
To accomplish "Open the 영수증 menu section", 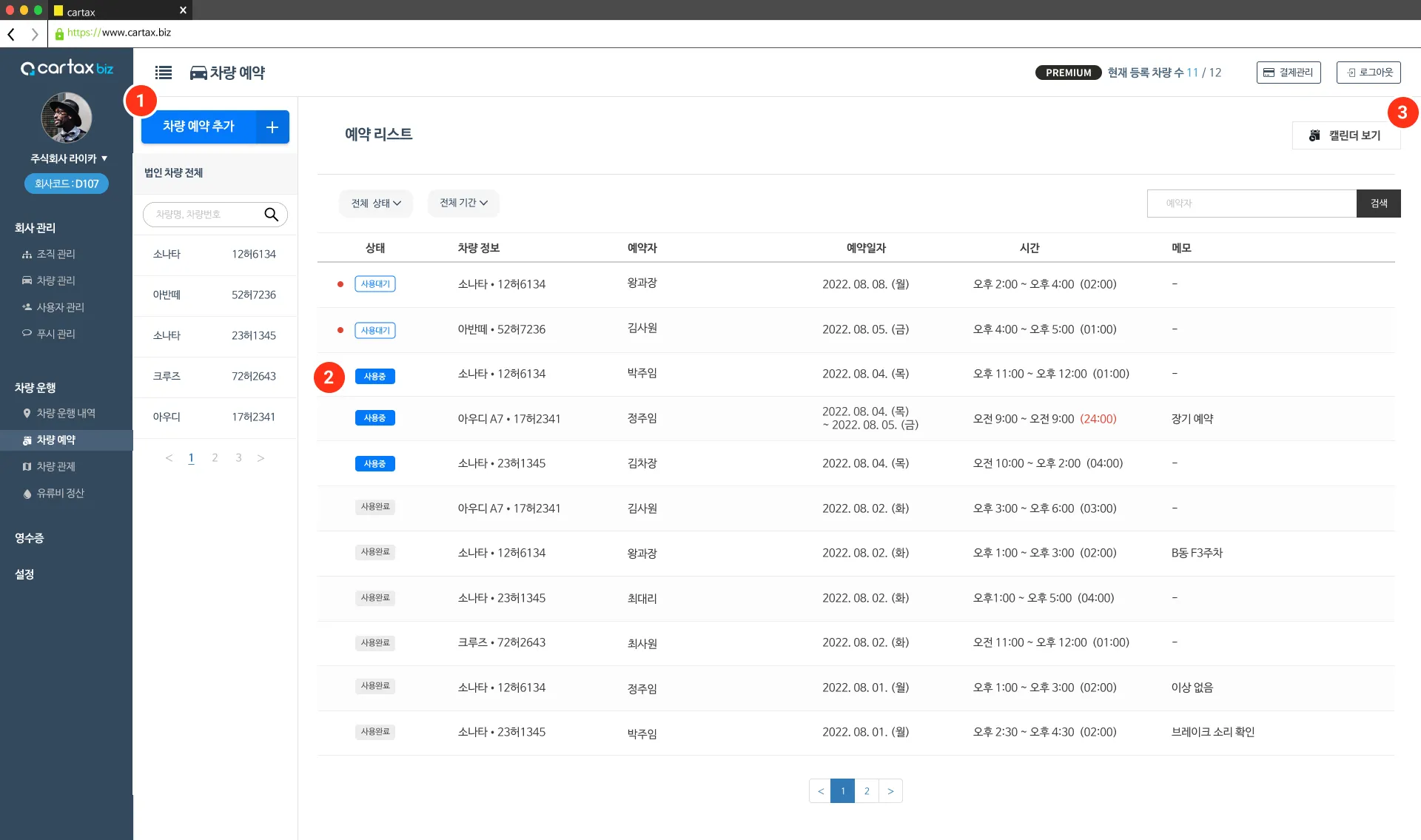I will click(30, 538).
